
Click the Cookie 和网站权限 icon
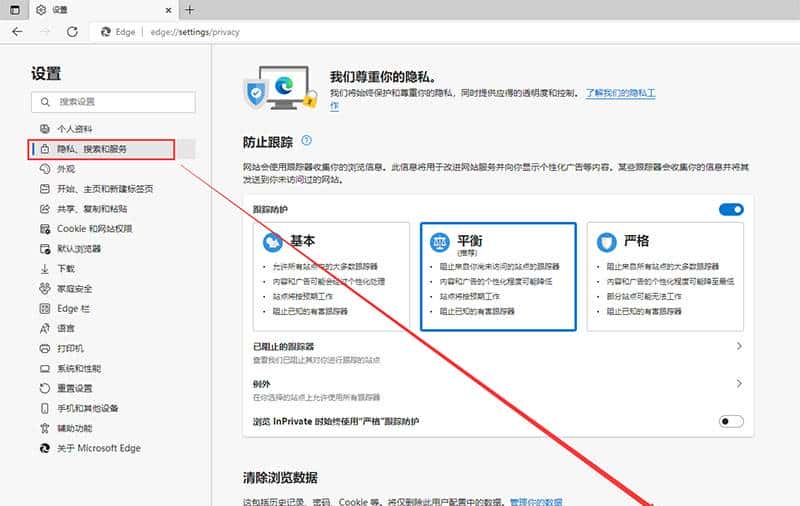[x=45, y=229]
